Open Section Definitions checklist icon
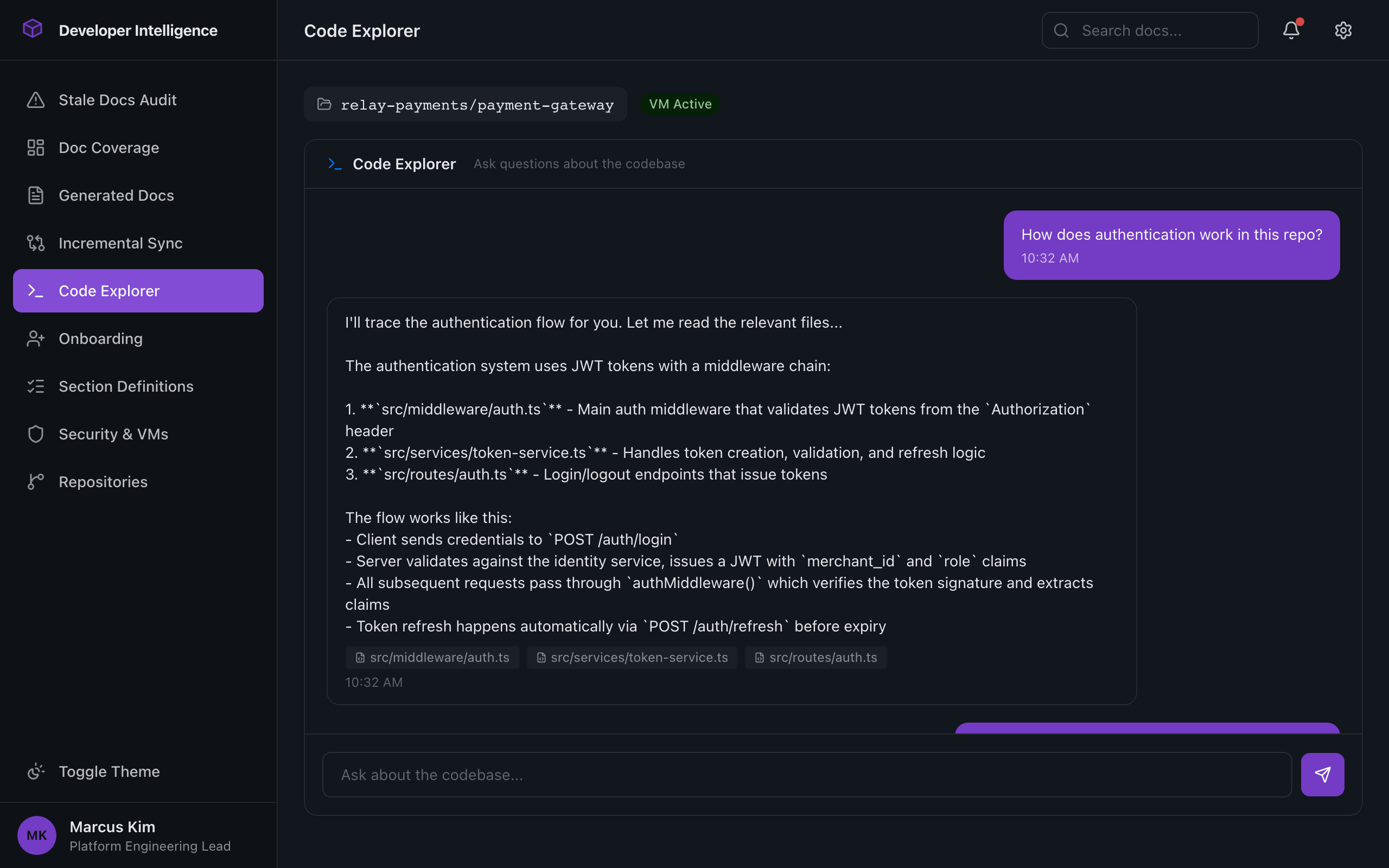 click(x=36, y=386)
